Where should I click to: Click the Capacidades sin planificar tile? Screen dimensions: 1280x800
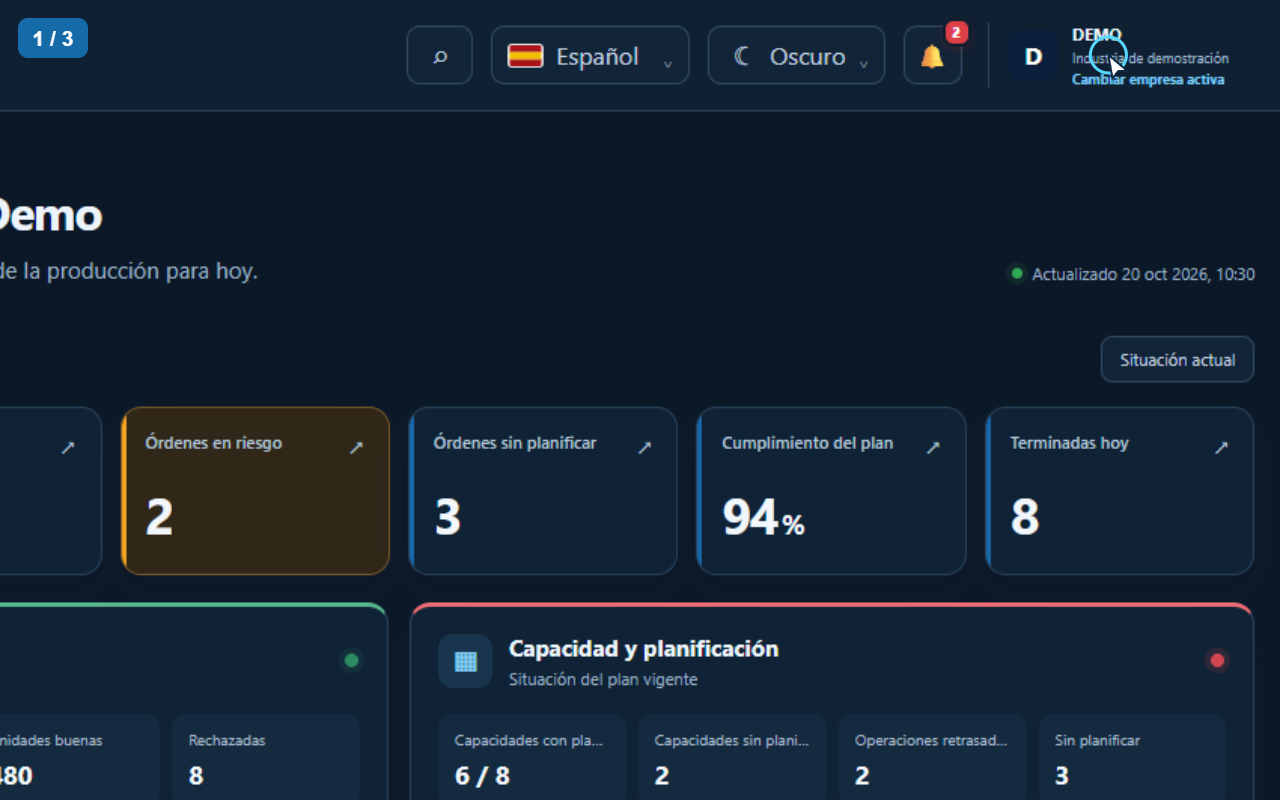coord(732,757)
